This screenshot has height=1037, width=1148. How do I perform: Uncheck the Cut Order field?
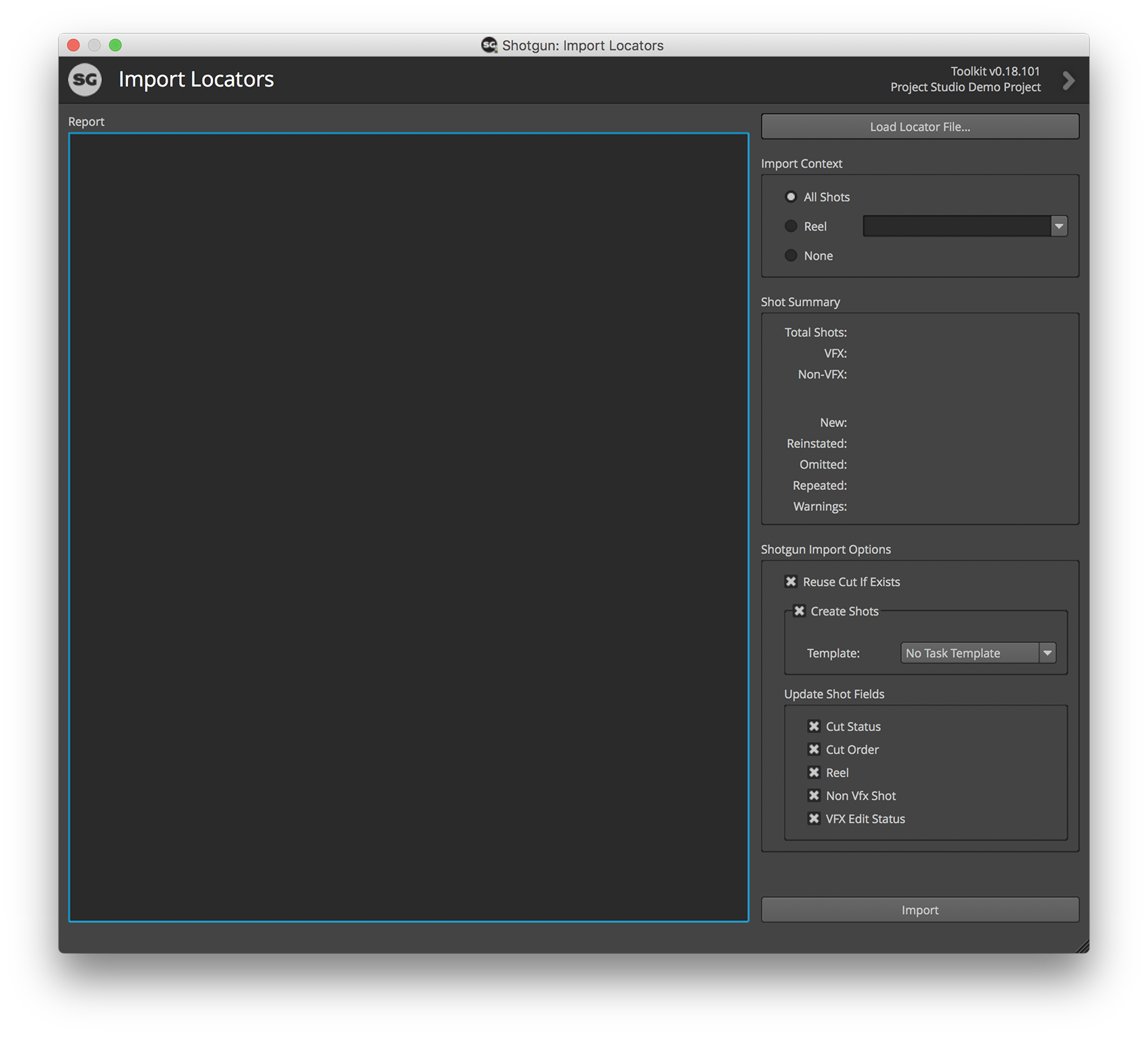[814, 749]
